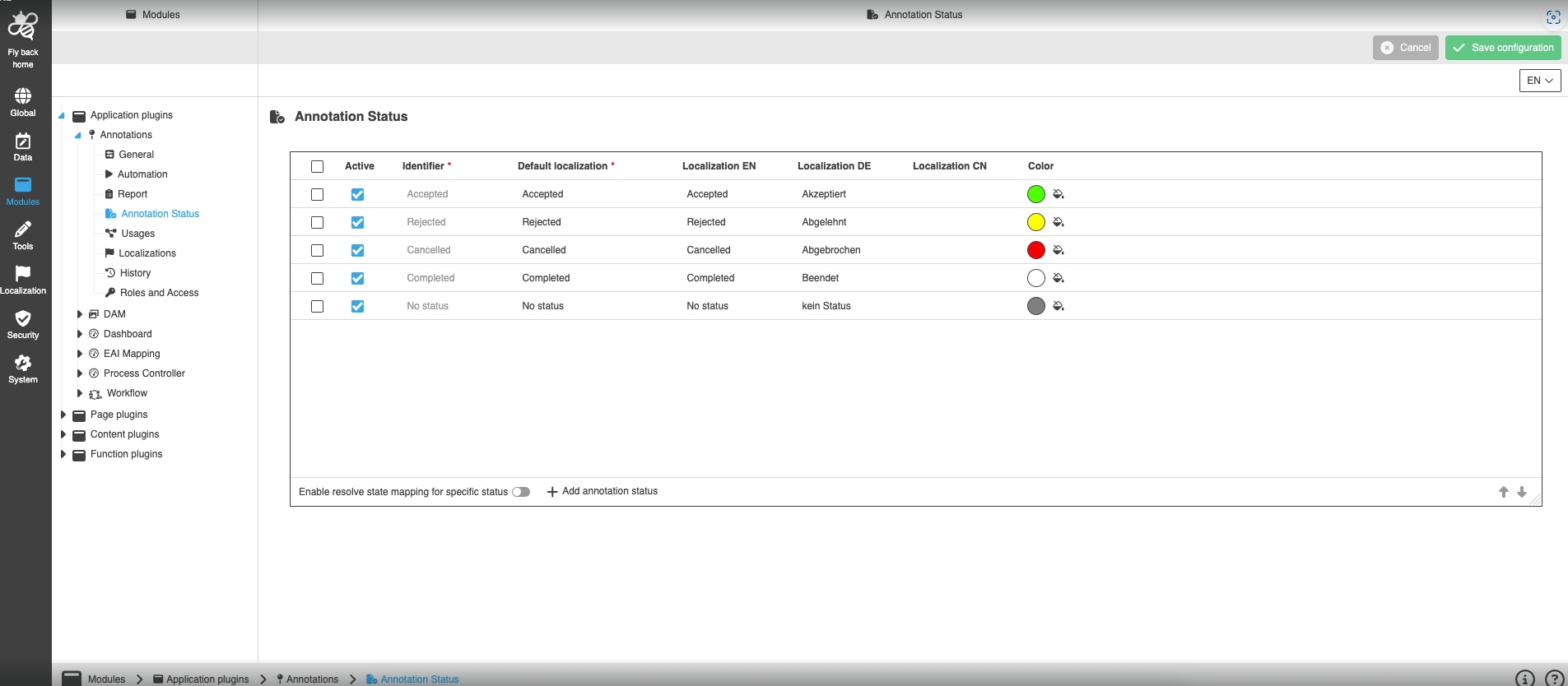Toggle resolve state mapping switch
Viewport: 1568px width, 686px height.
click(521, 492)
